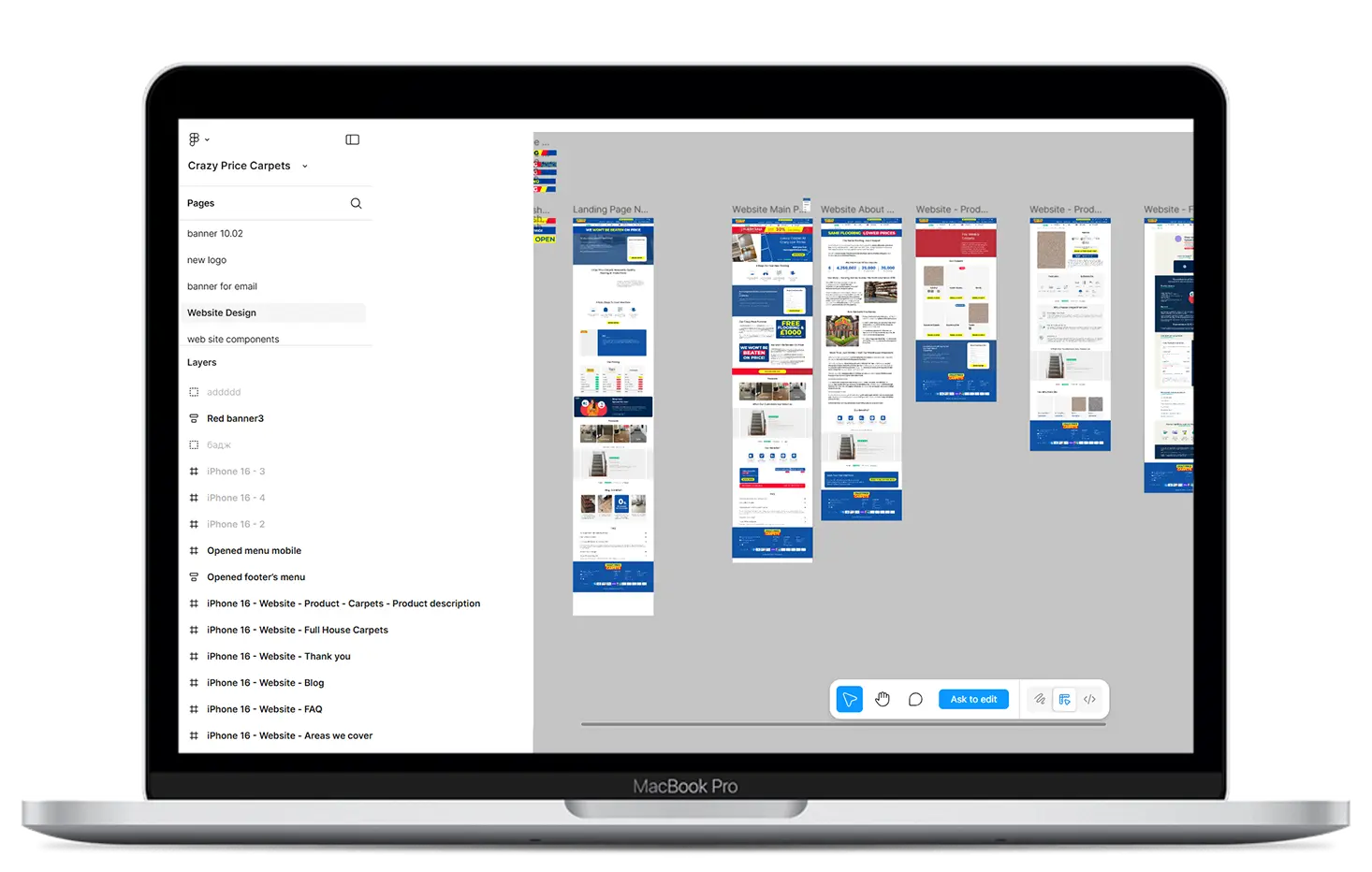The width and height of the screenshot is (1372, 872).
Task: Click the frame icon beside Opened menu mobile
Action: click(x=194, y=550)
